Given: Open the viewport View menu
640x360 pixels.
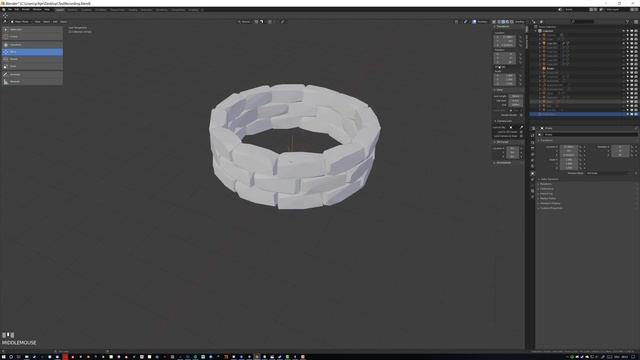Looking at the screenshot, I should click(x=38, y=22).
